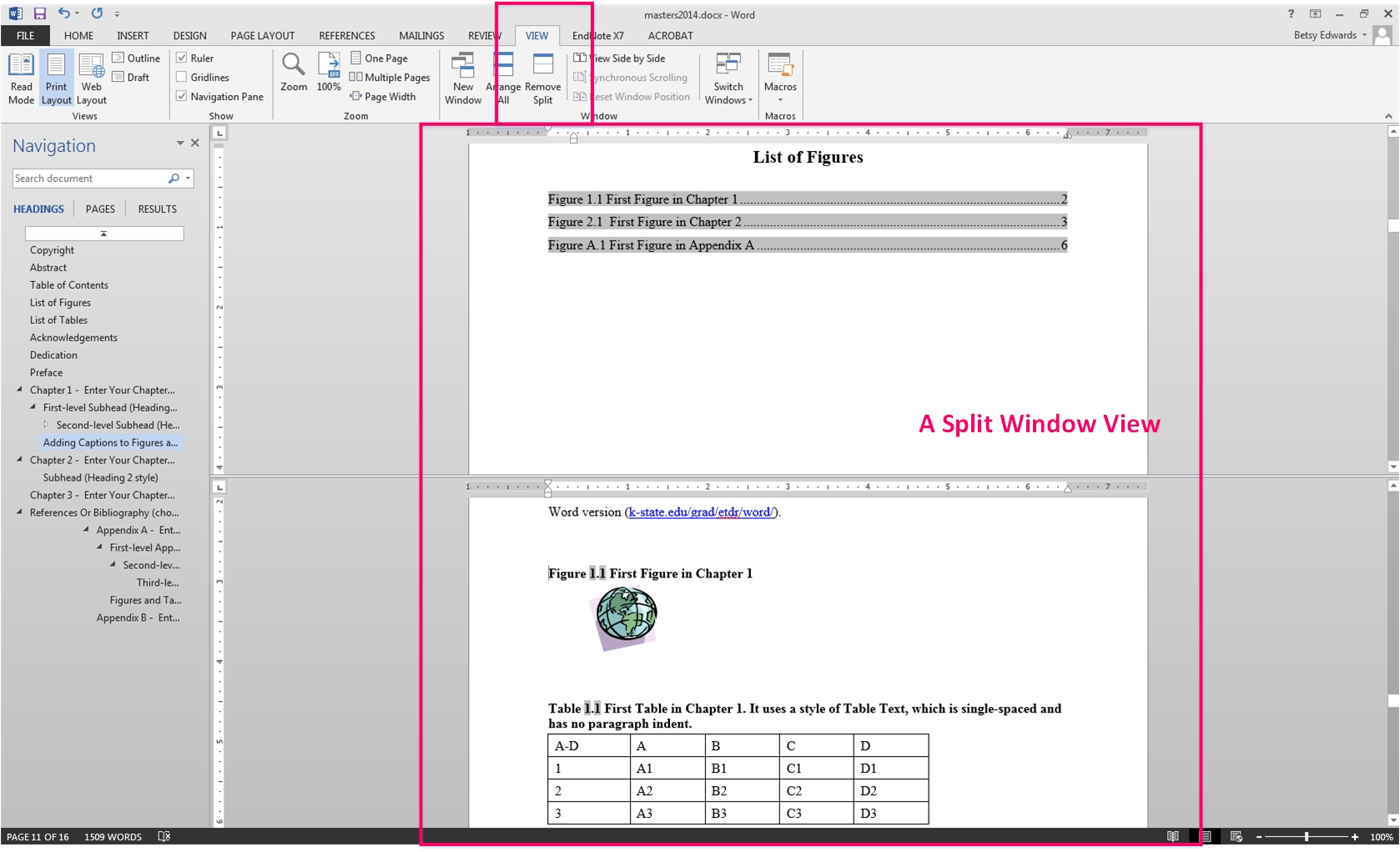Toggle the Navigation Pane checkbox
Screen dimensions: 1400x852
pos(182,97)
